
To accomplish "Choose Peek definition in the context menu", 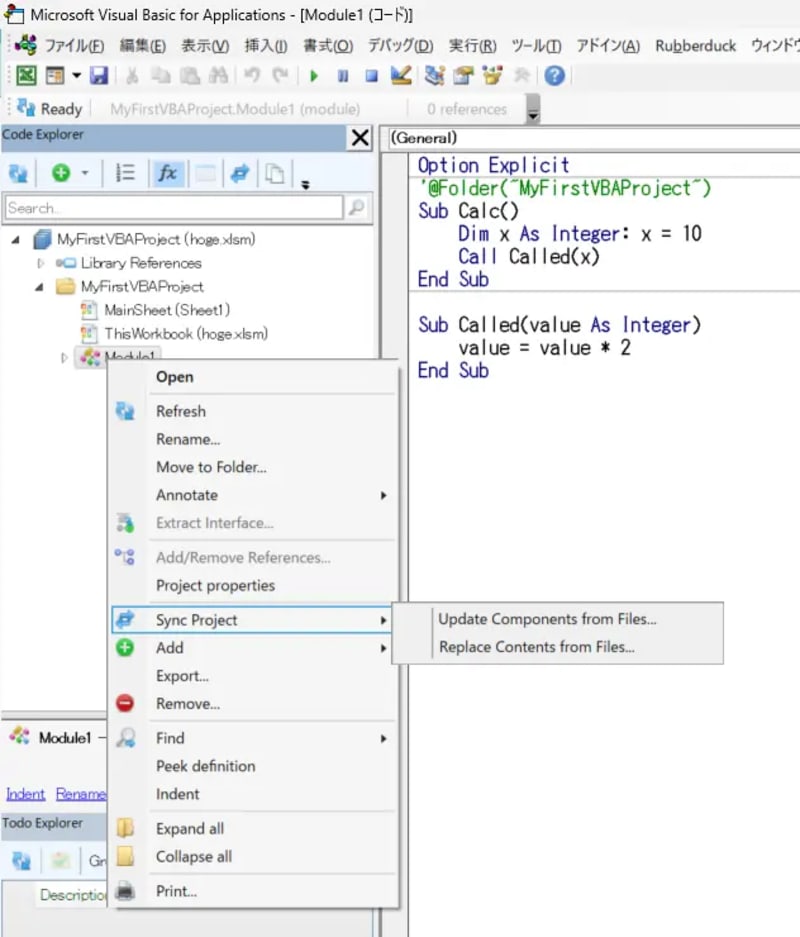I will 253,766.
